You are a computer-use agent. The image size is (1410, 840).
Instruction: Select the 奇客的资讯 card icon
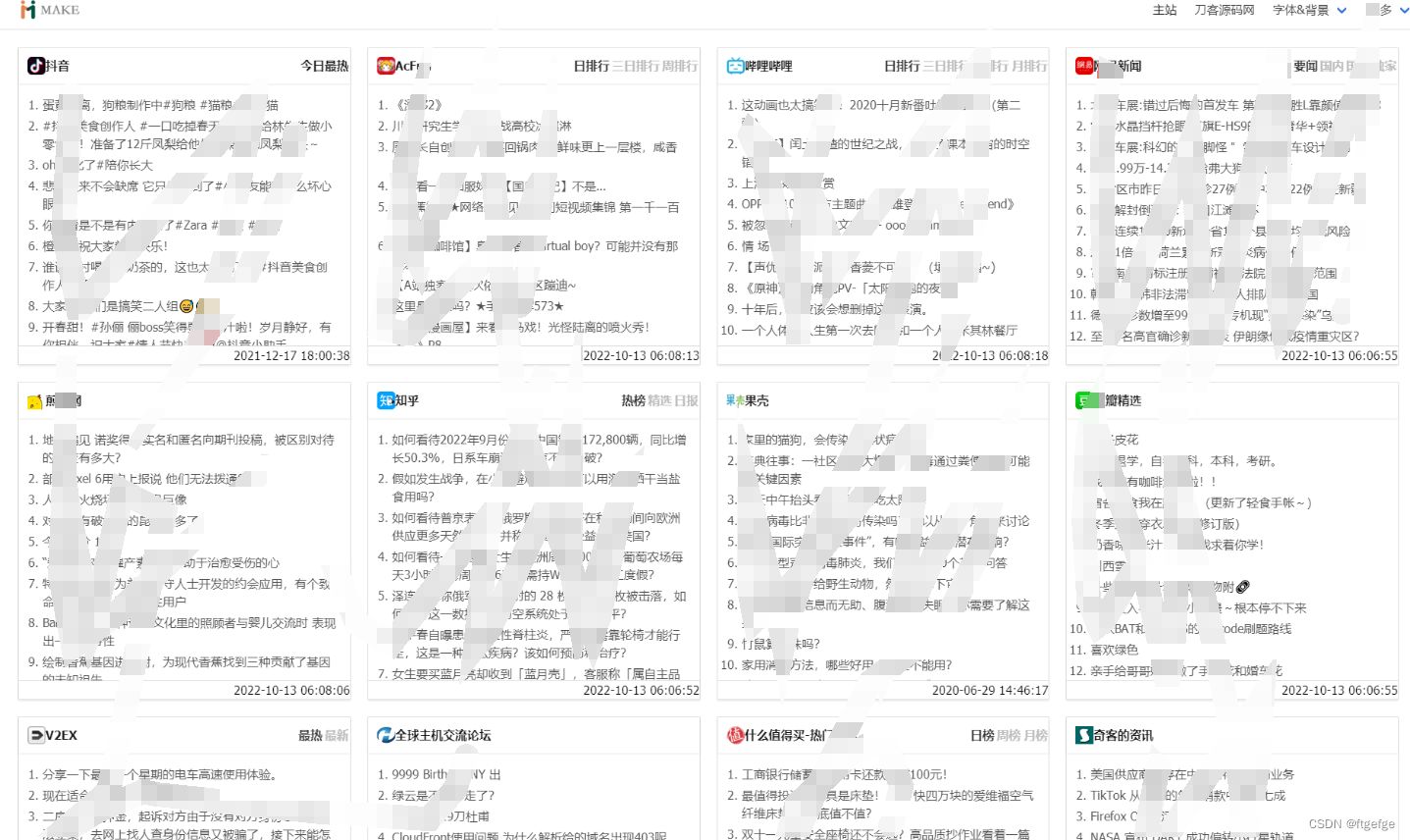click(1081, 734)
